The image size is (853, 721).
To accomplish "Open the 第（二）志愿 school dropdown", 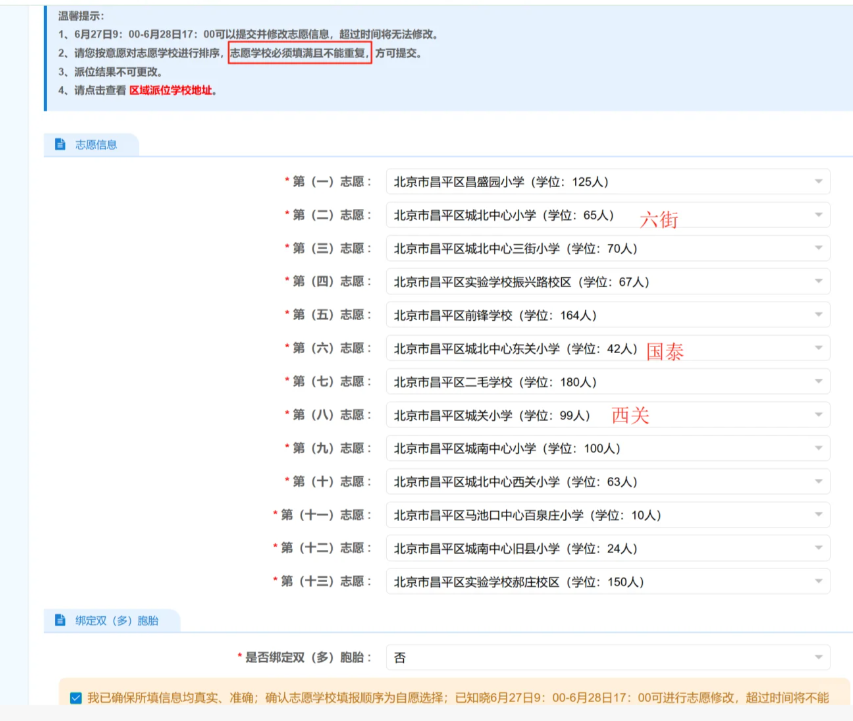I will coord(608,215).
